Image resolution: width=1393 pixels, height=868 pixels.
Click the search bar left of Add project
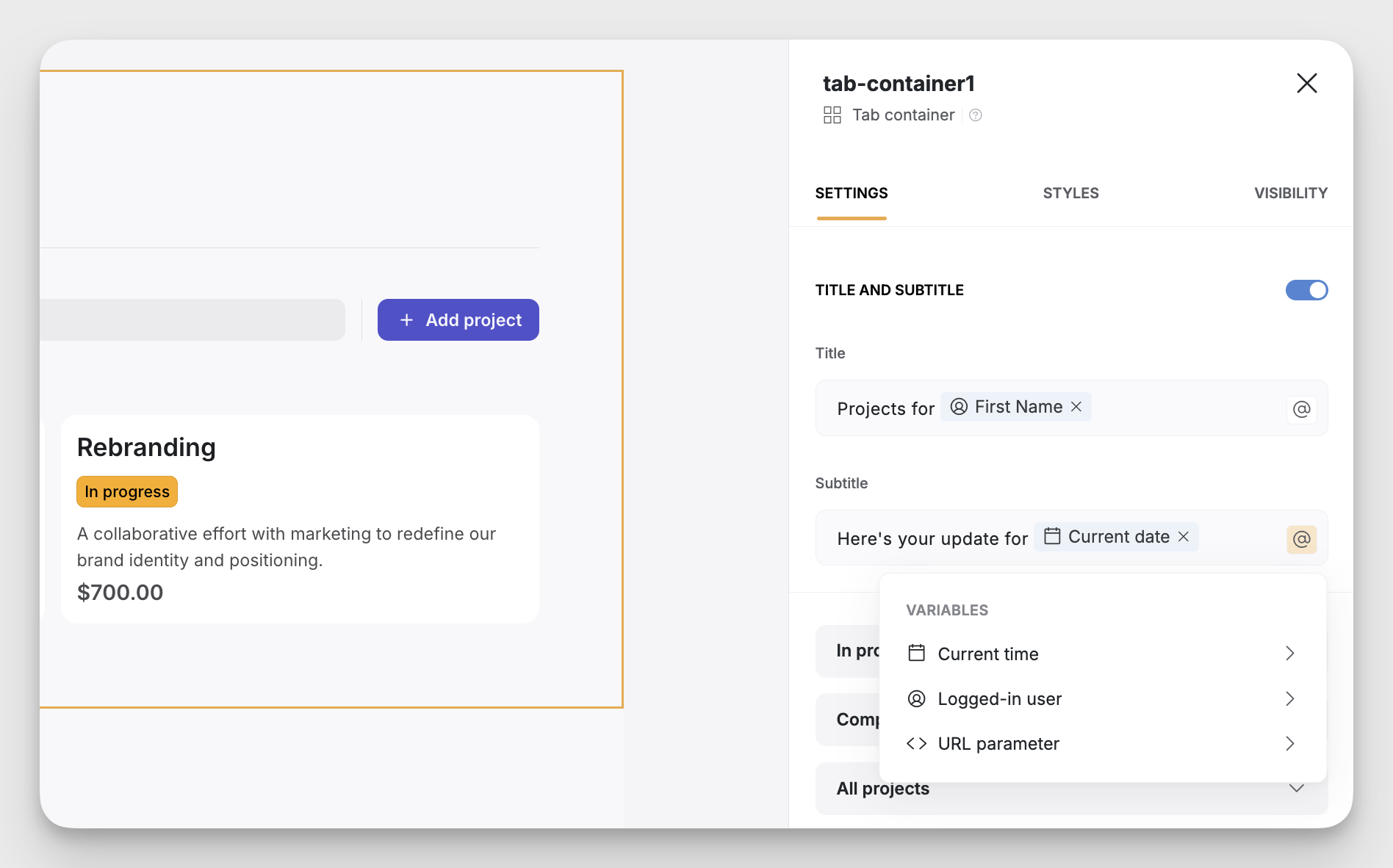tap(192, 319)
